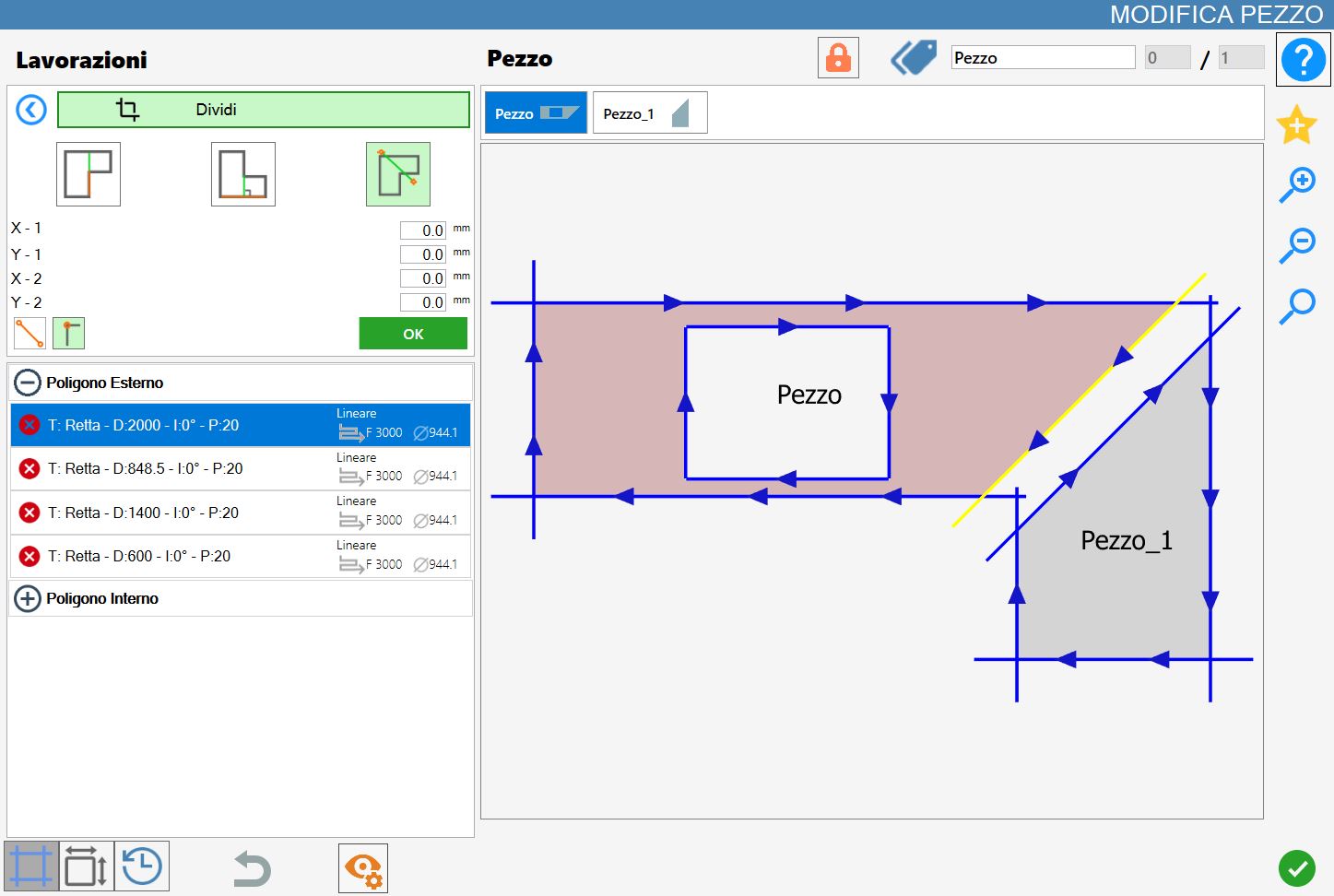Click the history clock icon
Screen dimensions: 1334x896
(x=142, y=867)
